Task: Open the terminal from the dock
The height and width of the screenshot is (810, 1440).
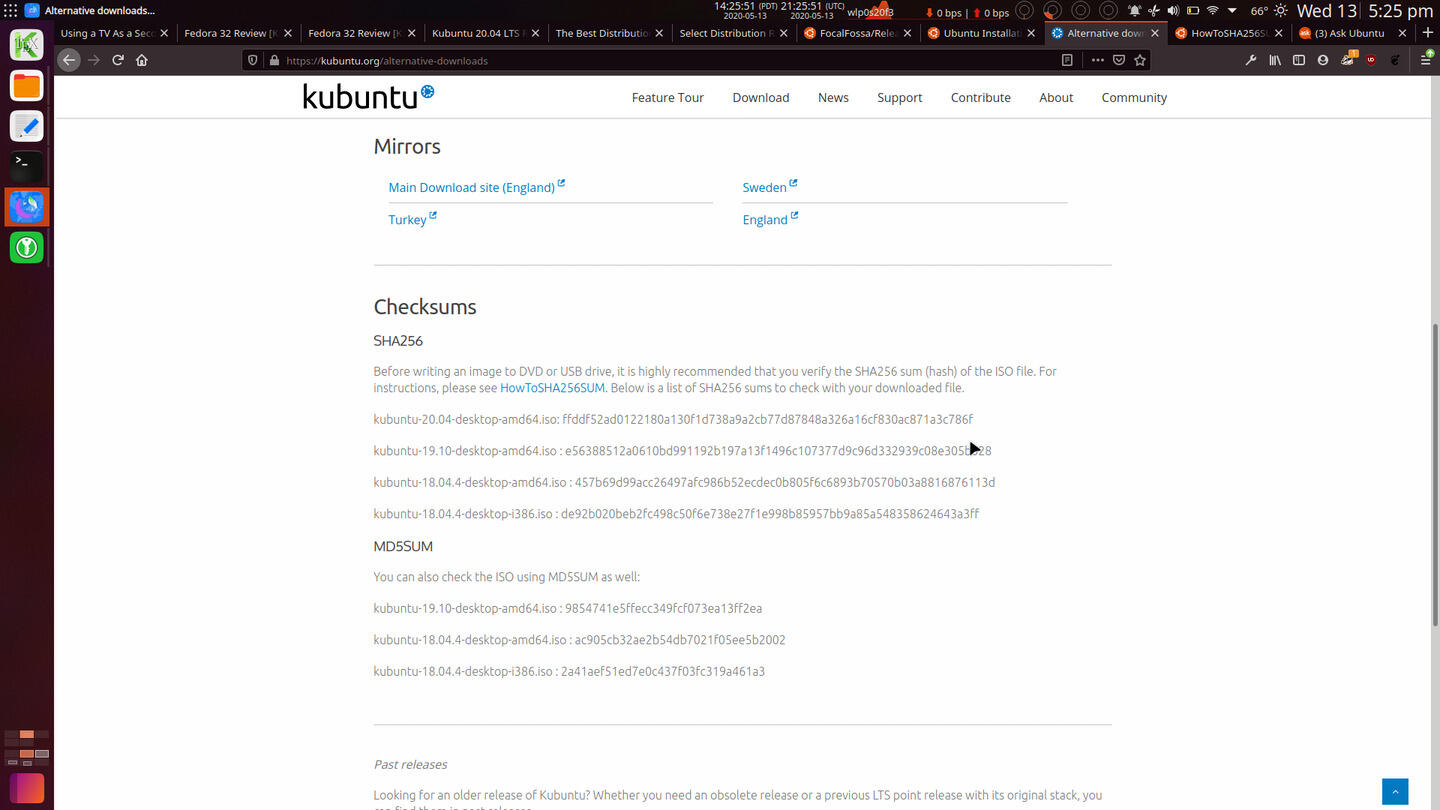Action: 27,166
